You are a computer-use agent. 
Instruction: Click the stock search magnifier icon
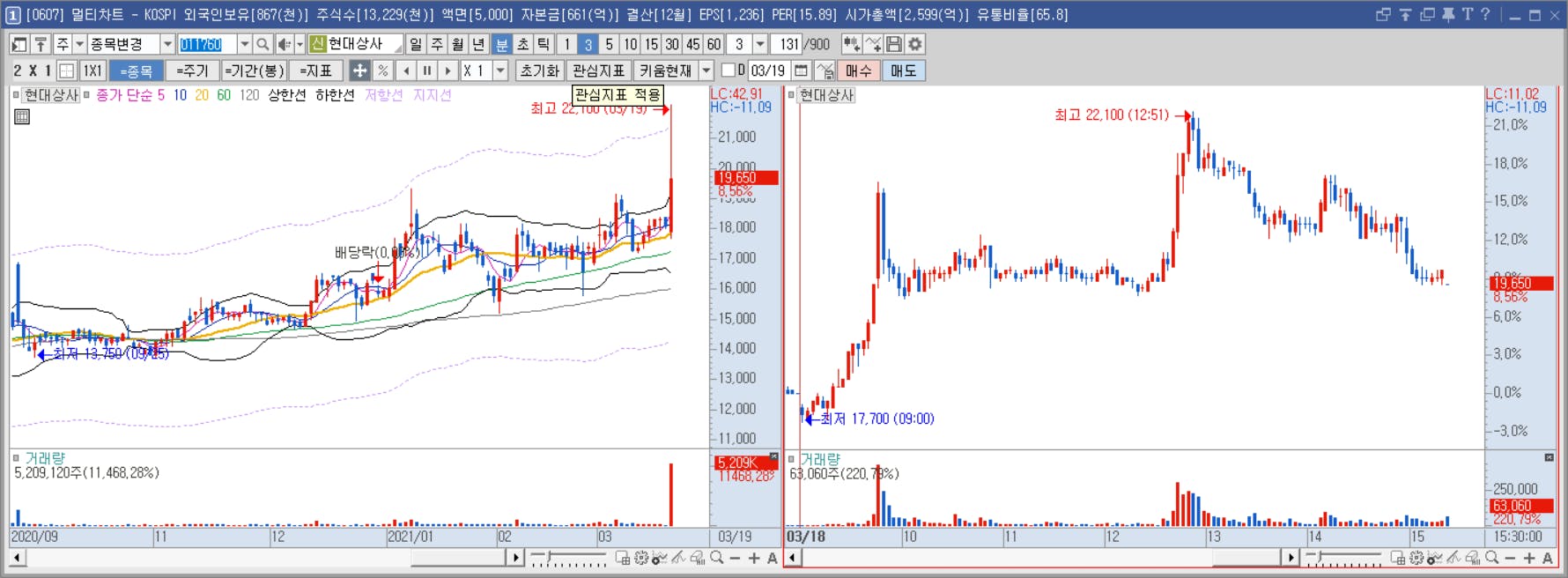tap(263, 44)
